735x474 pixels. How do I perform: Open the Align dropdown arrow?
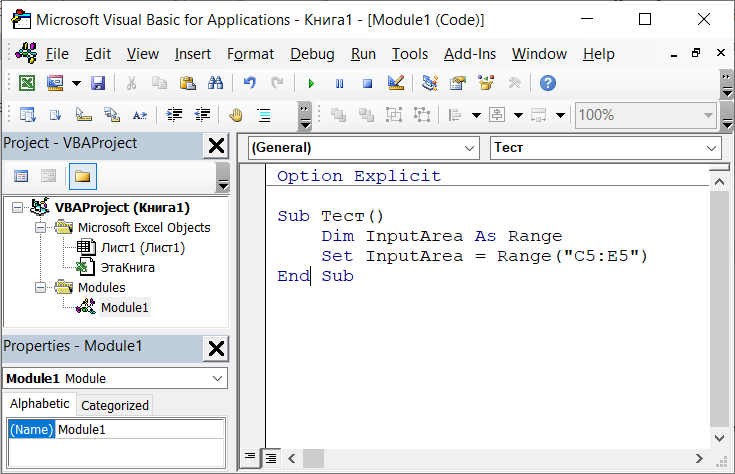click(x=476, y=115)
